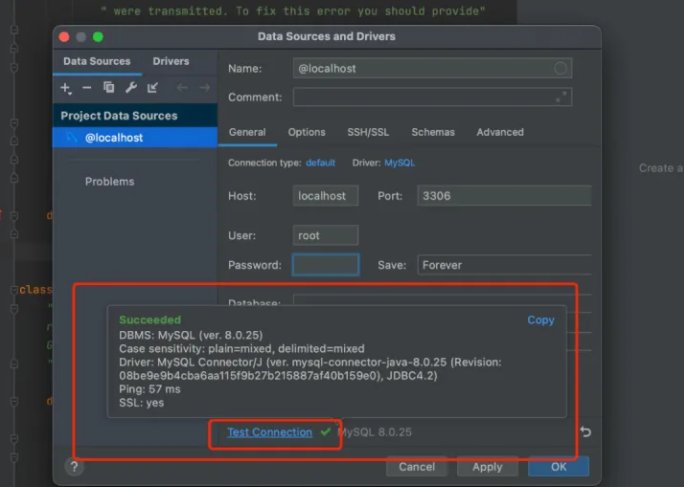
Task: Duplicate the selected data source
Action: (x=109, y=88)
